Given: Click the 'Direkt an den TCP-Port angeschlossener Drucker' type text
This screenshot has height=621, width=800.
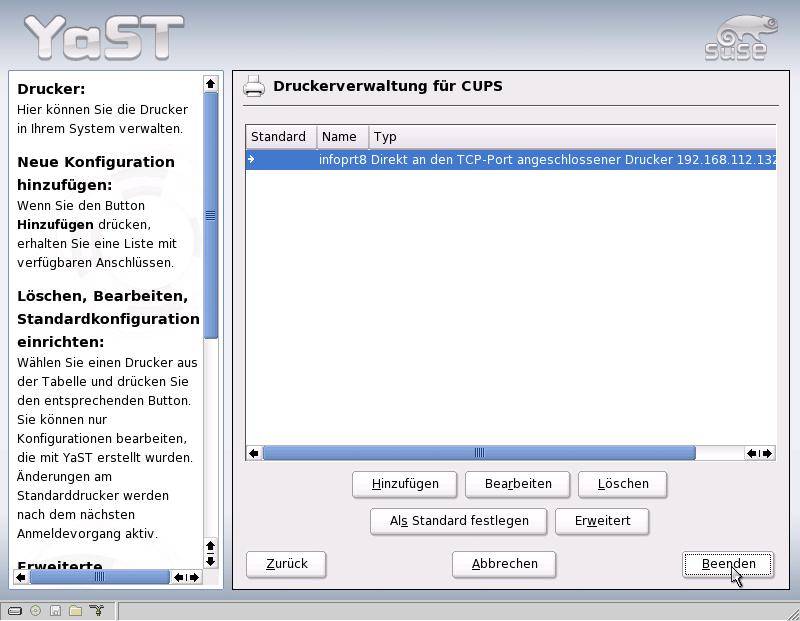Looking at the screenshot, I should click(x=521, y=160).
